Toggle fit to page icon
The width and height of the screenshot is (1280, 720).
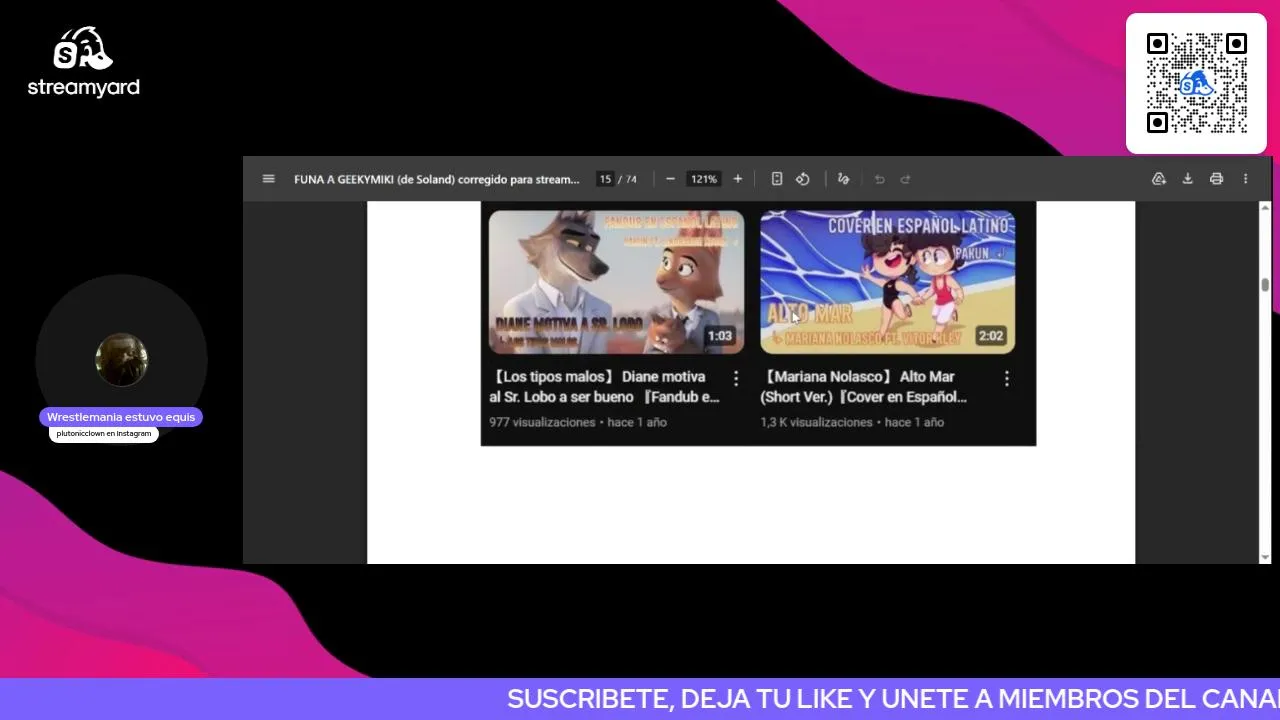pyautogui.click(x=777, y=179)
